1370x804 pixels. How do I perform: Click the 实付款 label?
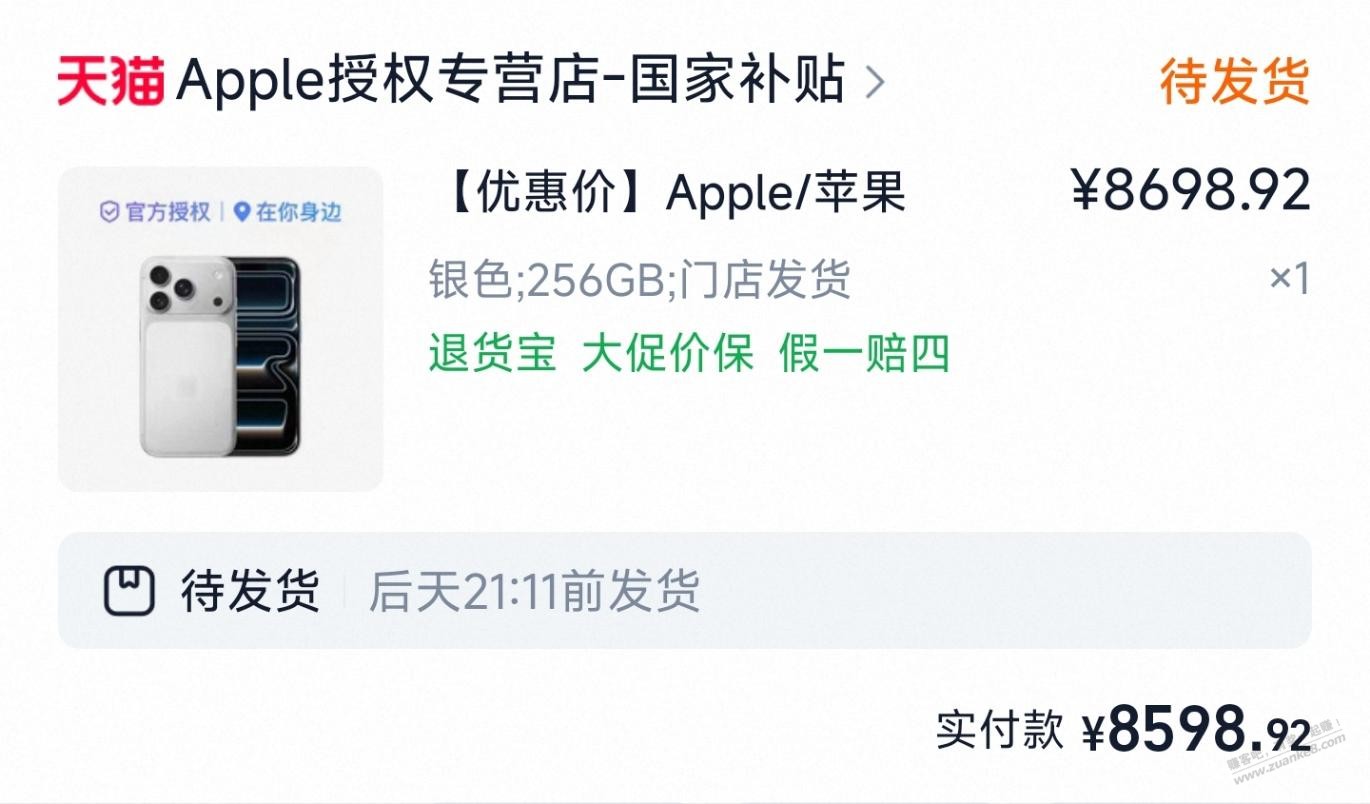[x=999, y=730]
